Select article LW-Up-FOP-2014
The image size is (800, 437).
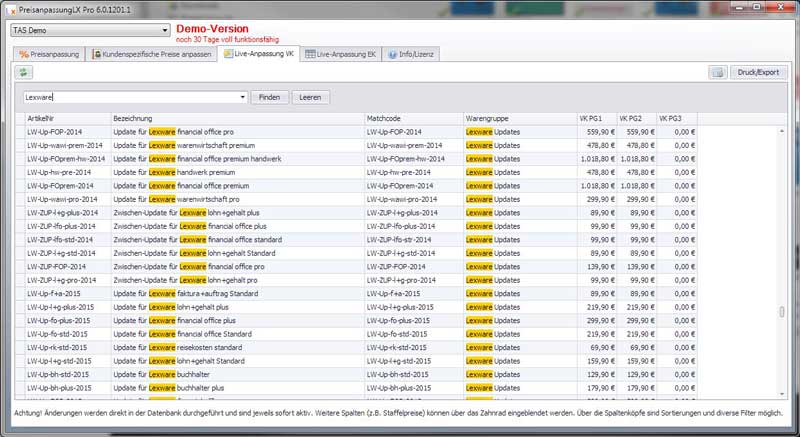[53, 132]
